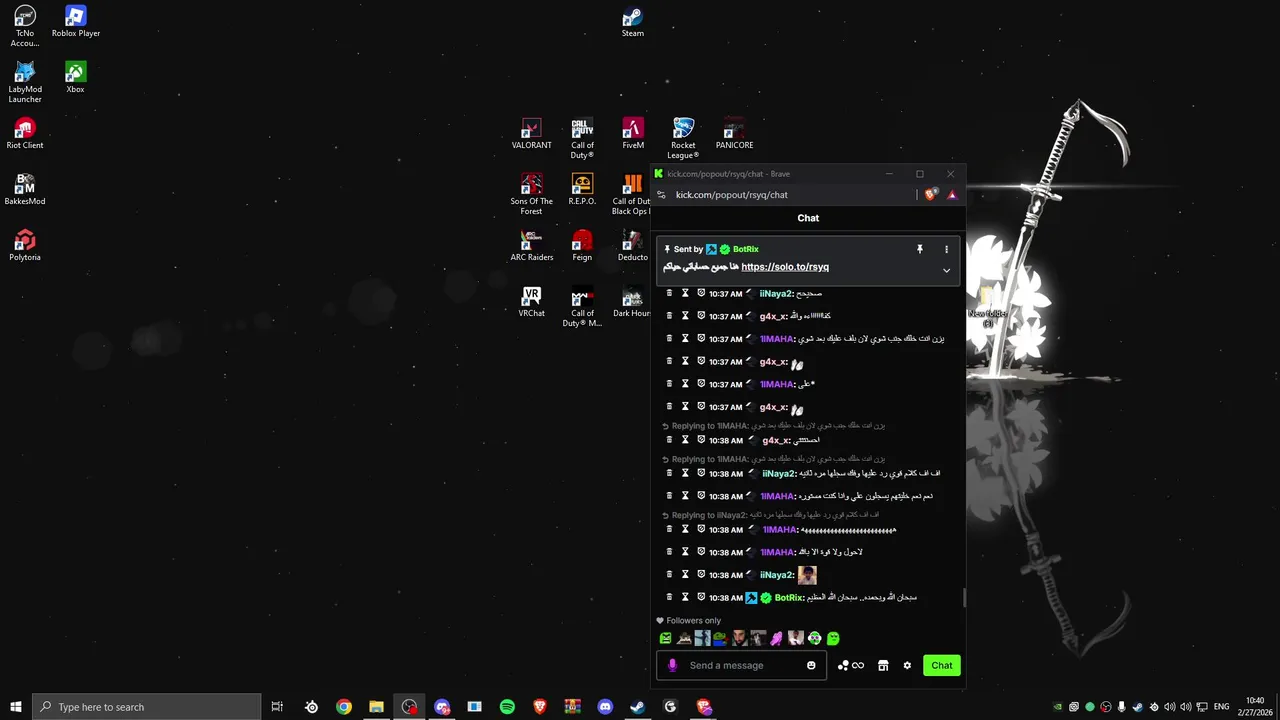This screenshot has width=1280, height=720.
Task: Open chat settings gear icon
Action: point(907,665)
